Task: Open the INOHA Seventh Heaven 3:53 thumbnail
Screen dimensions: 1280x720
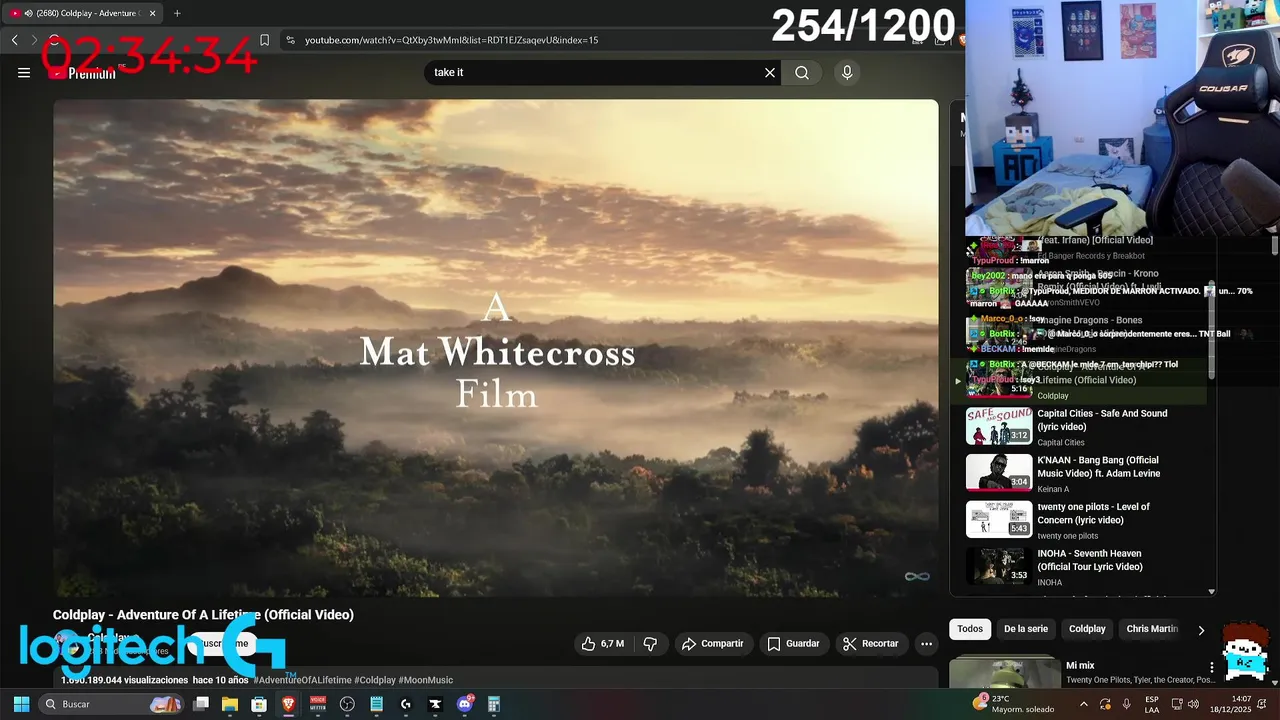Action: (999, 566)
